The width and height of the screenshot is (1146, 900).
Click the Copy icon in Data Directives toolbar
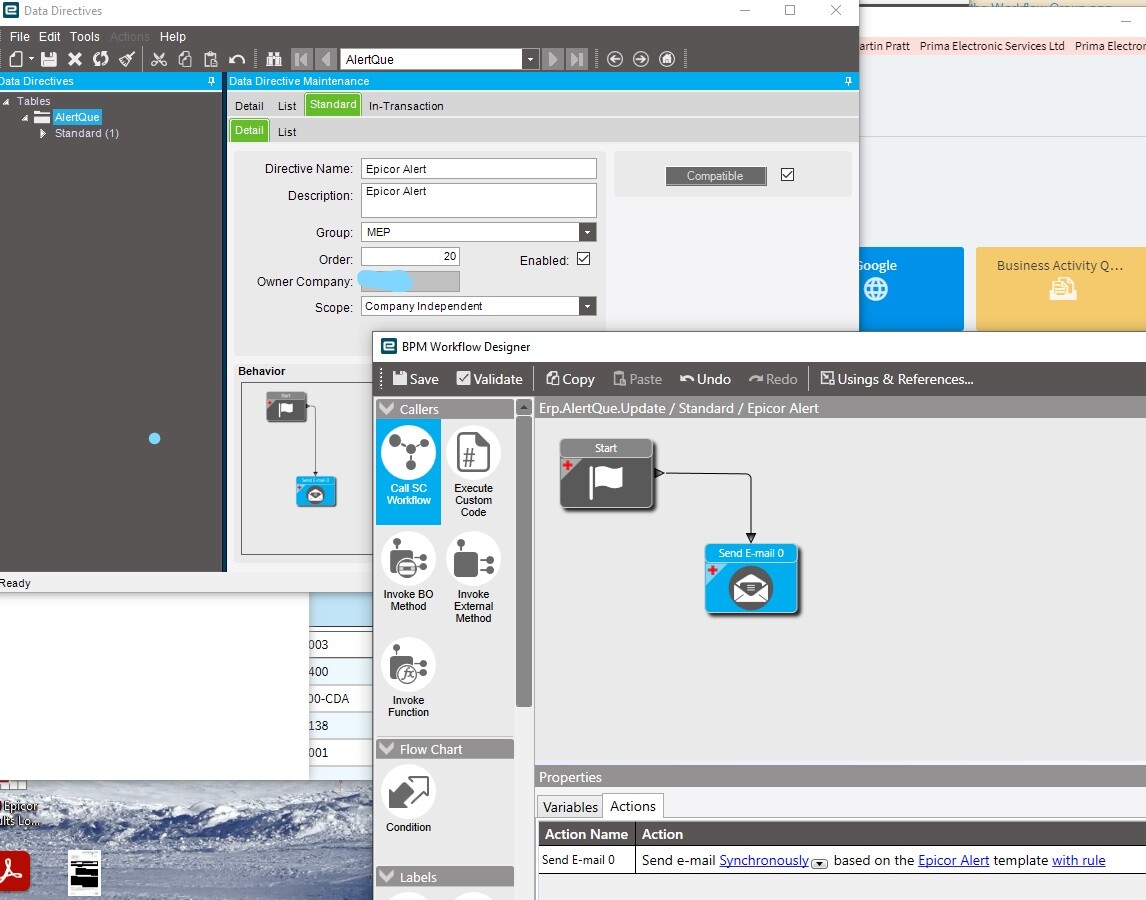[185, 59]
